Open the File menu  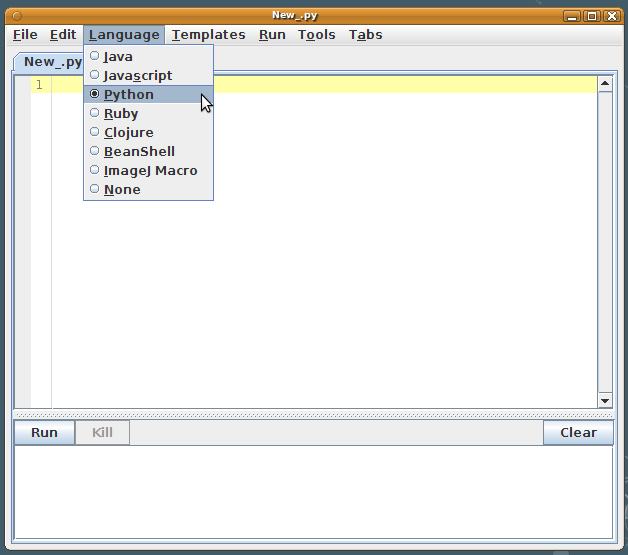tap(25, 35)
